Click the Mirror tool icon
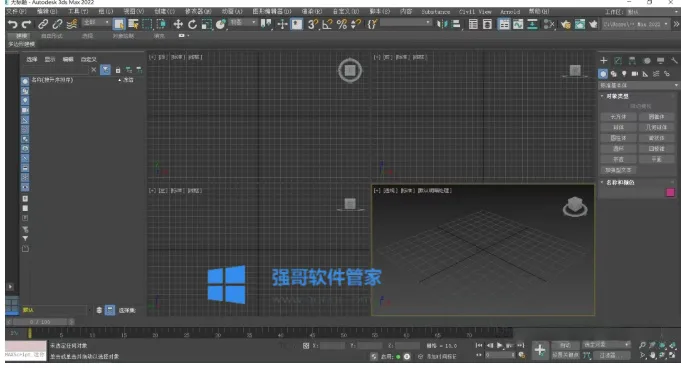This screenshot has height=370, width=681. click(x=442, y=24)
